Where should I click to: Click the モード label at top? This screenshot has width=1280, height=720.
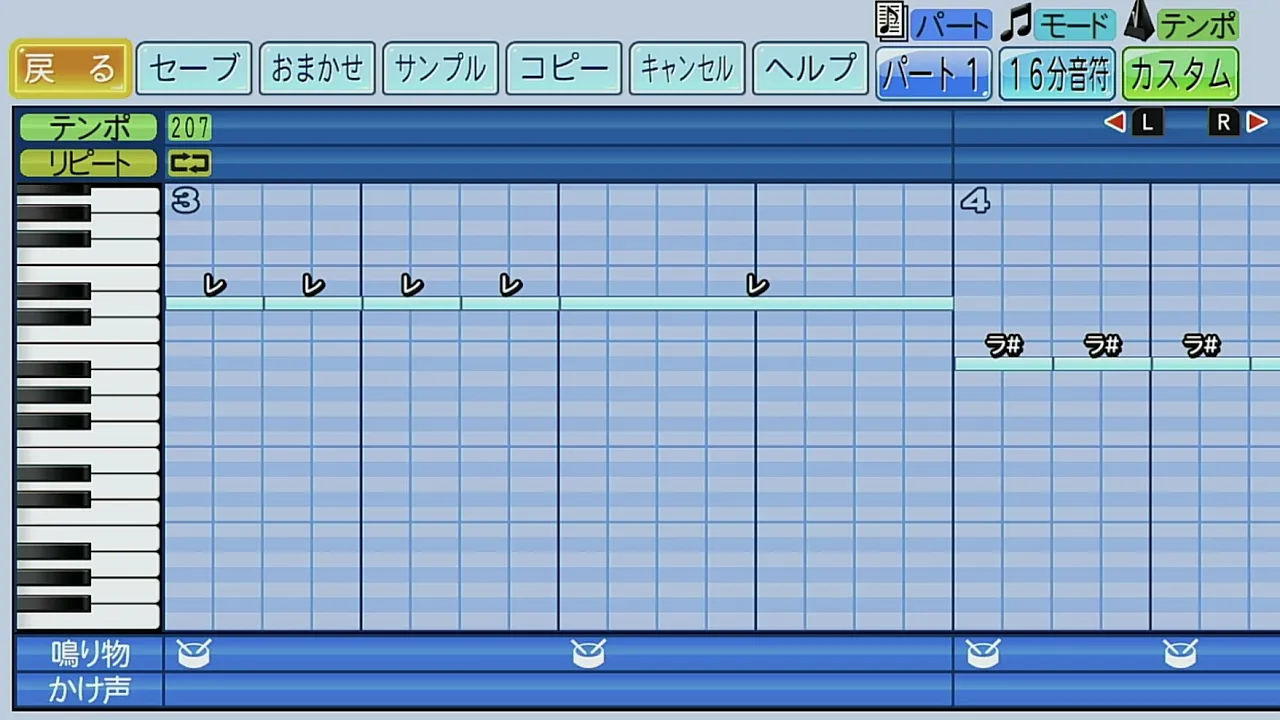[1075, 24]
